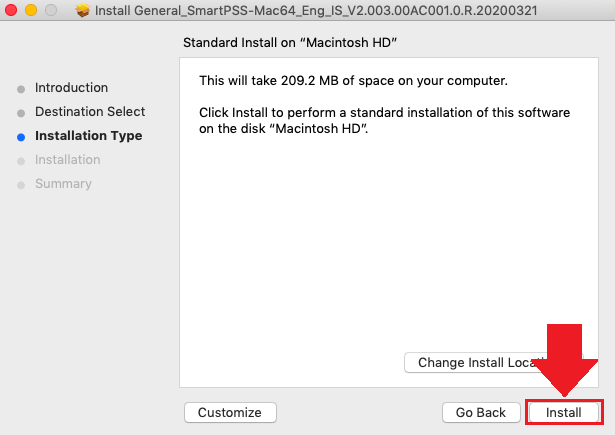This screenshot has height=435, width=615.
Task: Click the bullet next to Destination Select
Action: click(x=21, y=113)
